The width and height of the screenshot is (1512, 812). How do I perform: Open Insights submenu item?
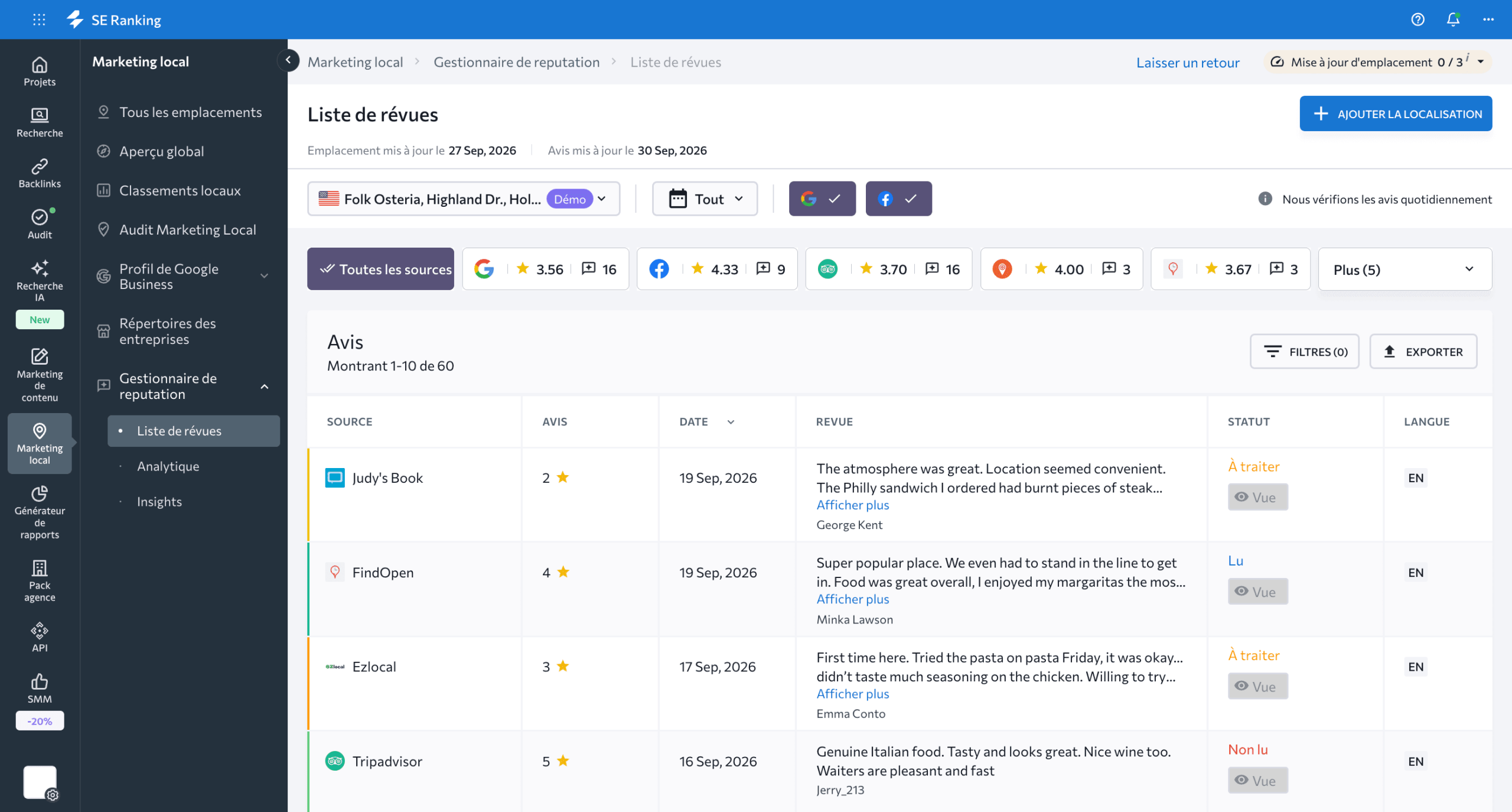pyautogui.click(x=159, y=501)
